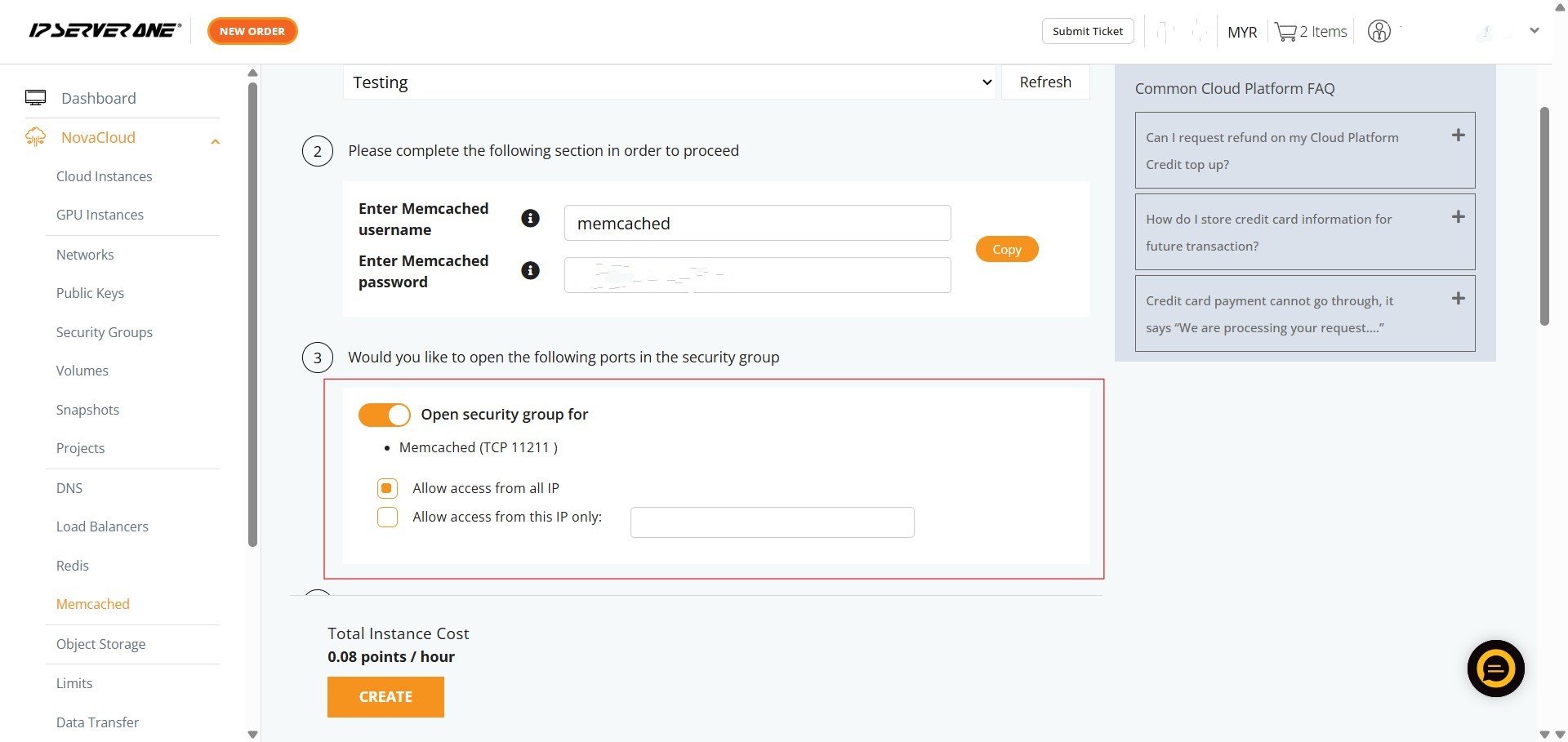This screenshot has width=1568, height=742.
Task: Open the Testing project dropdown
Action: click(669, 82)
